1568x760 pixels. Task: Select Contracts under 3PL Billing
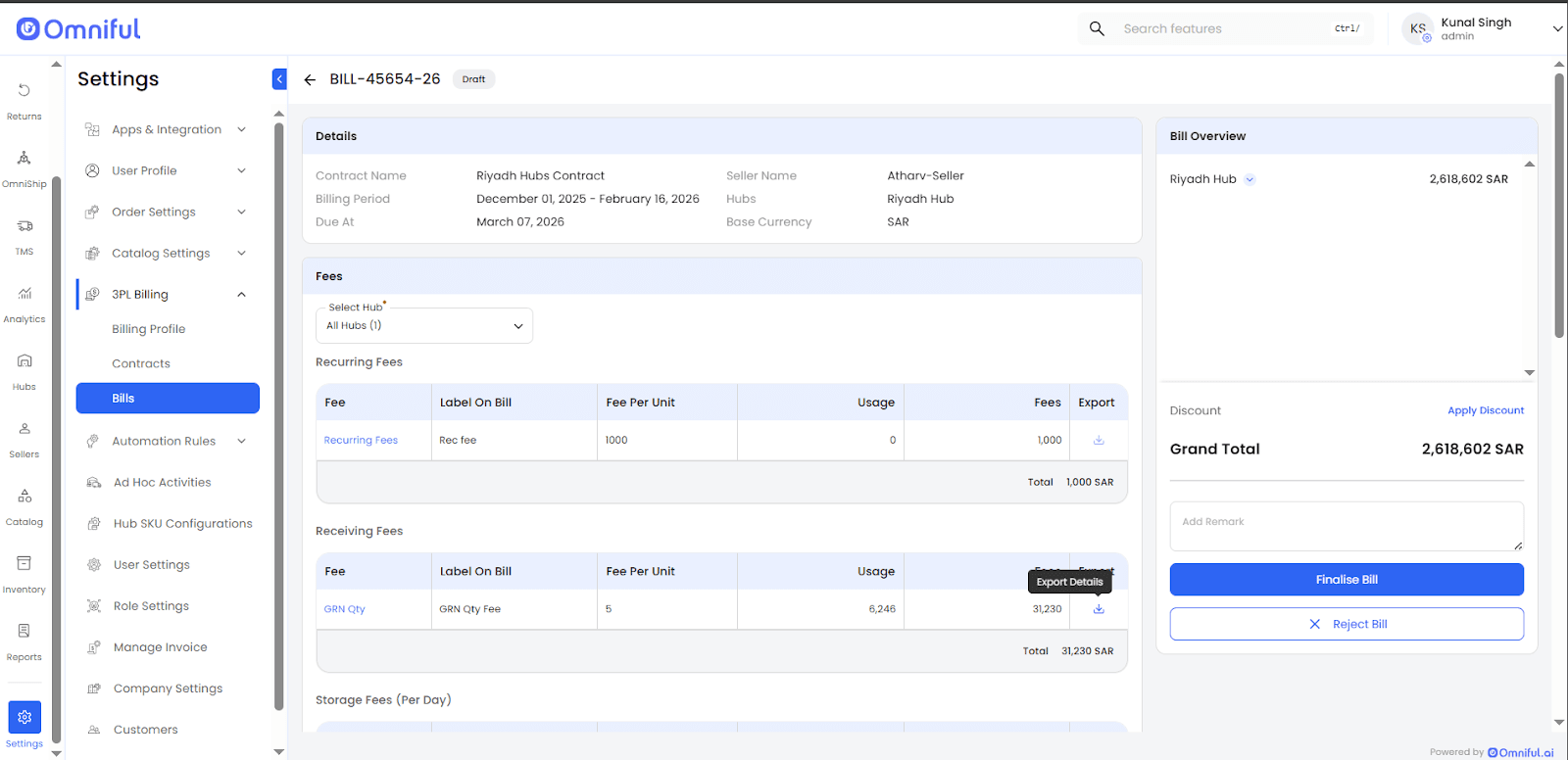pos(141,363)
